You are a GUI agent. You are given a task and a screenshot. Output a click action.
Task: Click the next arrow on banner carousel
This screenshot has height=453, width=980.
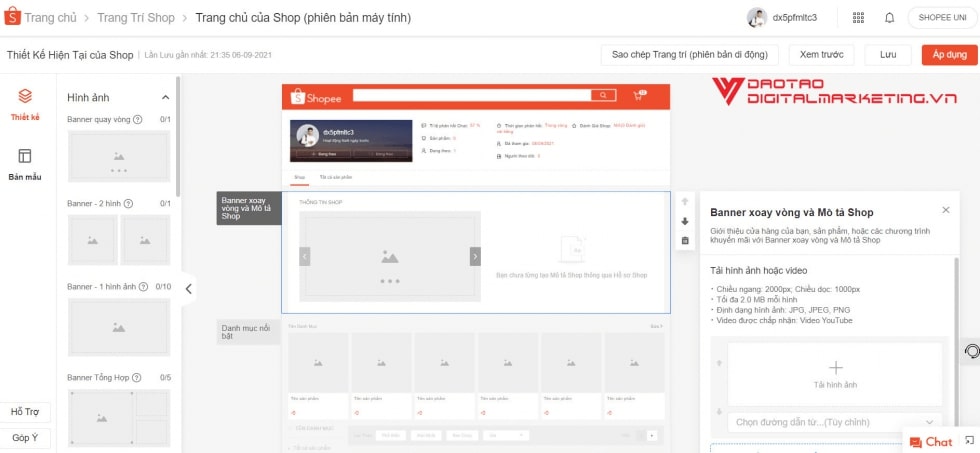(x=475, y=257)
